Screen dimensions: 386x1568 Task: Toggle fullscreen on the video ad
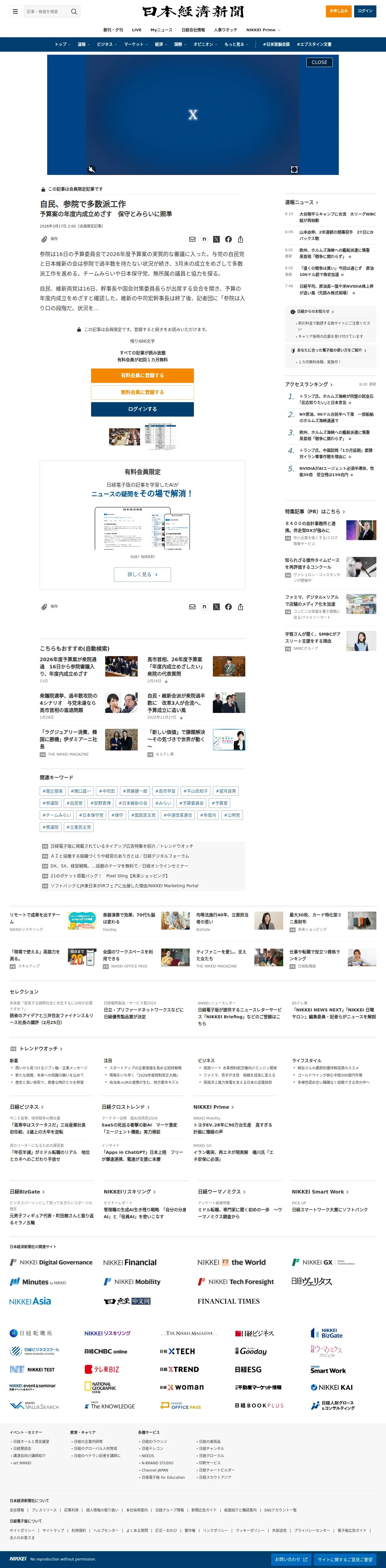(294, 169)
